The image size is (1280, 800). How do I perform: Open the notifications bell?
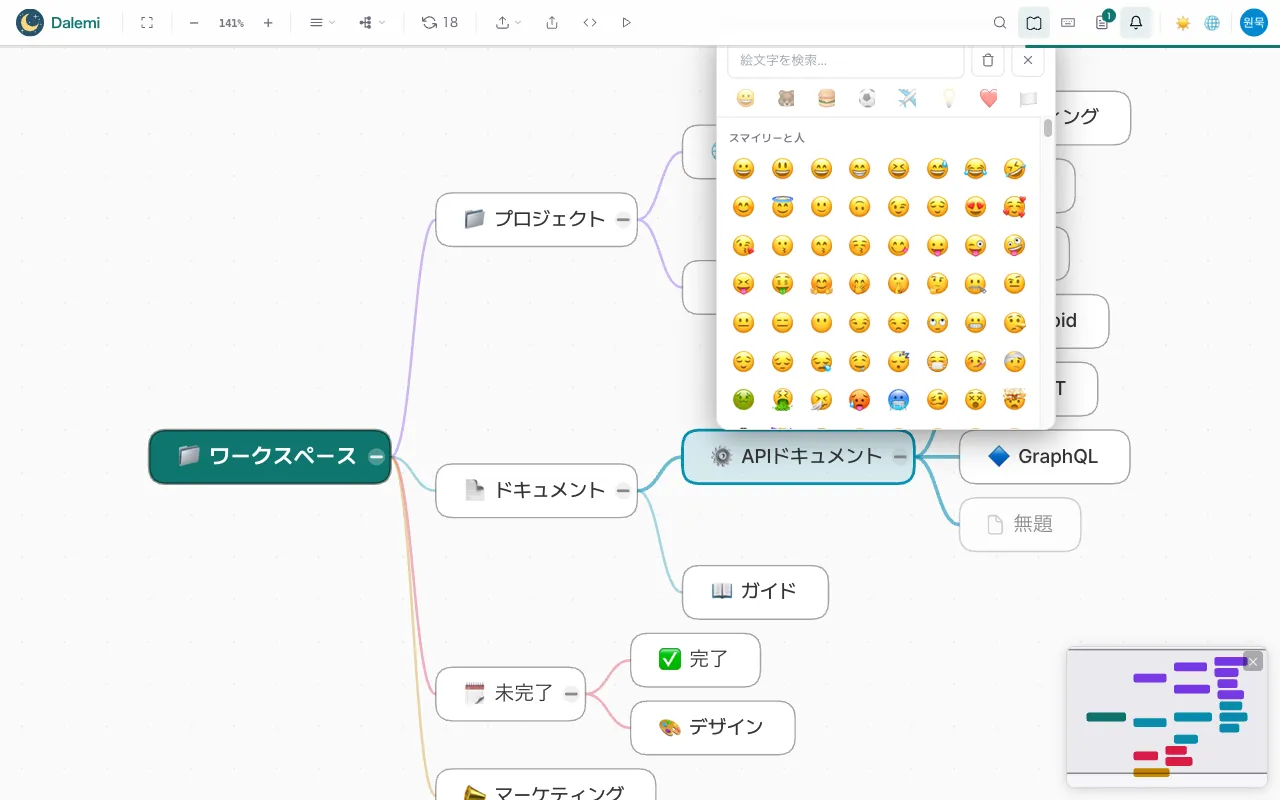pyautogui.click(x=1136, y=22)
